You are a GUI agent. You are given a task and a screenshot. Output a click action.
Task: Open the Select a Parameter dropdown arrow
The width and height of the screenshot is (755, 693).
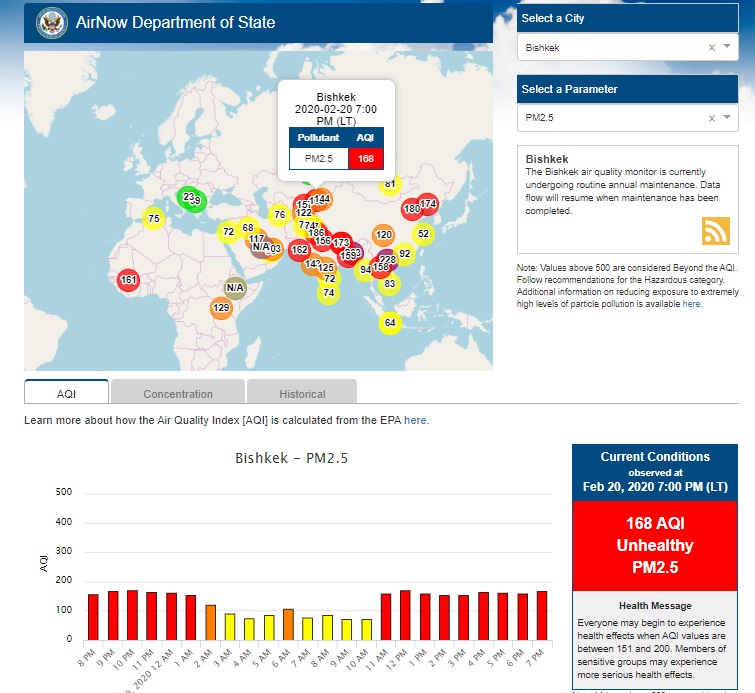pyautogui.click(x=727, y=118)
